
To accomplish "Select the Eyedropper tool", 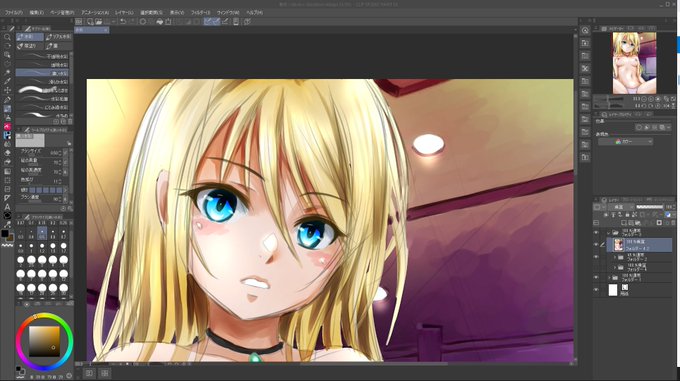I will [x=7, y=81].
